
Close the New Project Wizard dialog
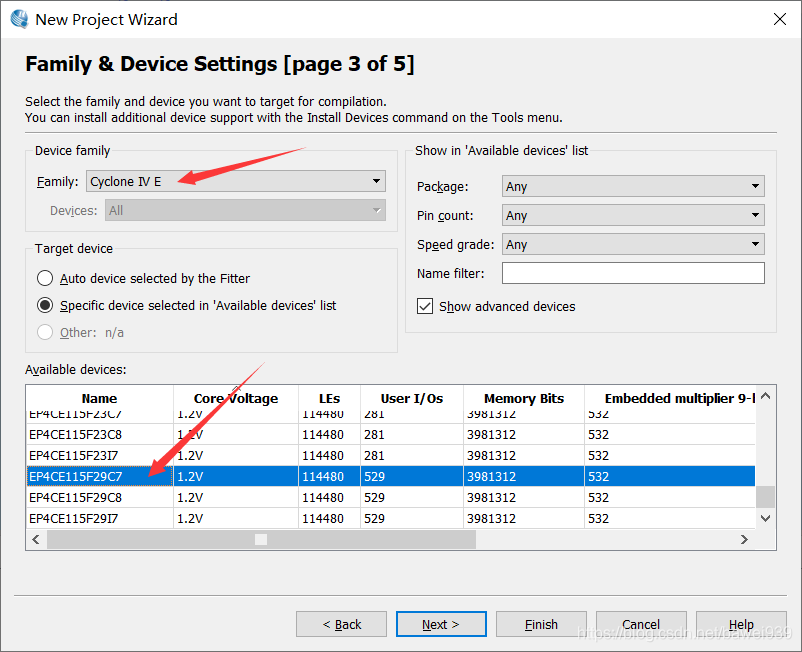[779, 19]
